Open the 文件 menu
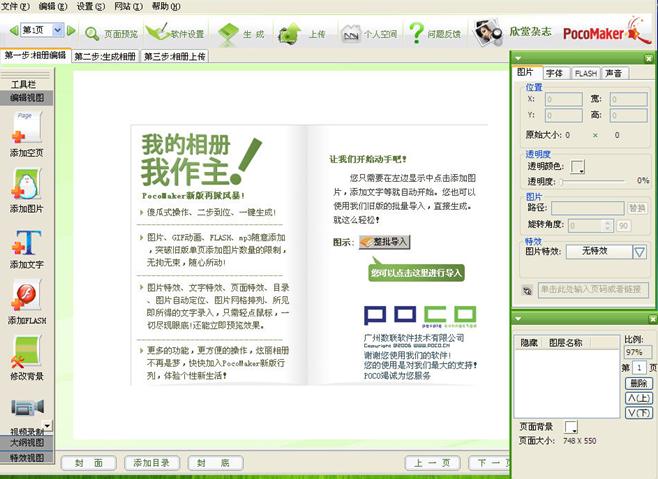This screenshot has width=658, height=479. pos(15,6)
